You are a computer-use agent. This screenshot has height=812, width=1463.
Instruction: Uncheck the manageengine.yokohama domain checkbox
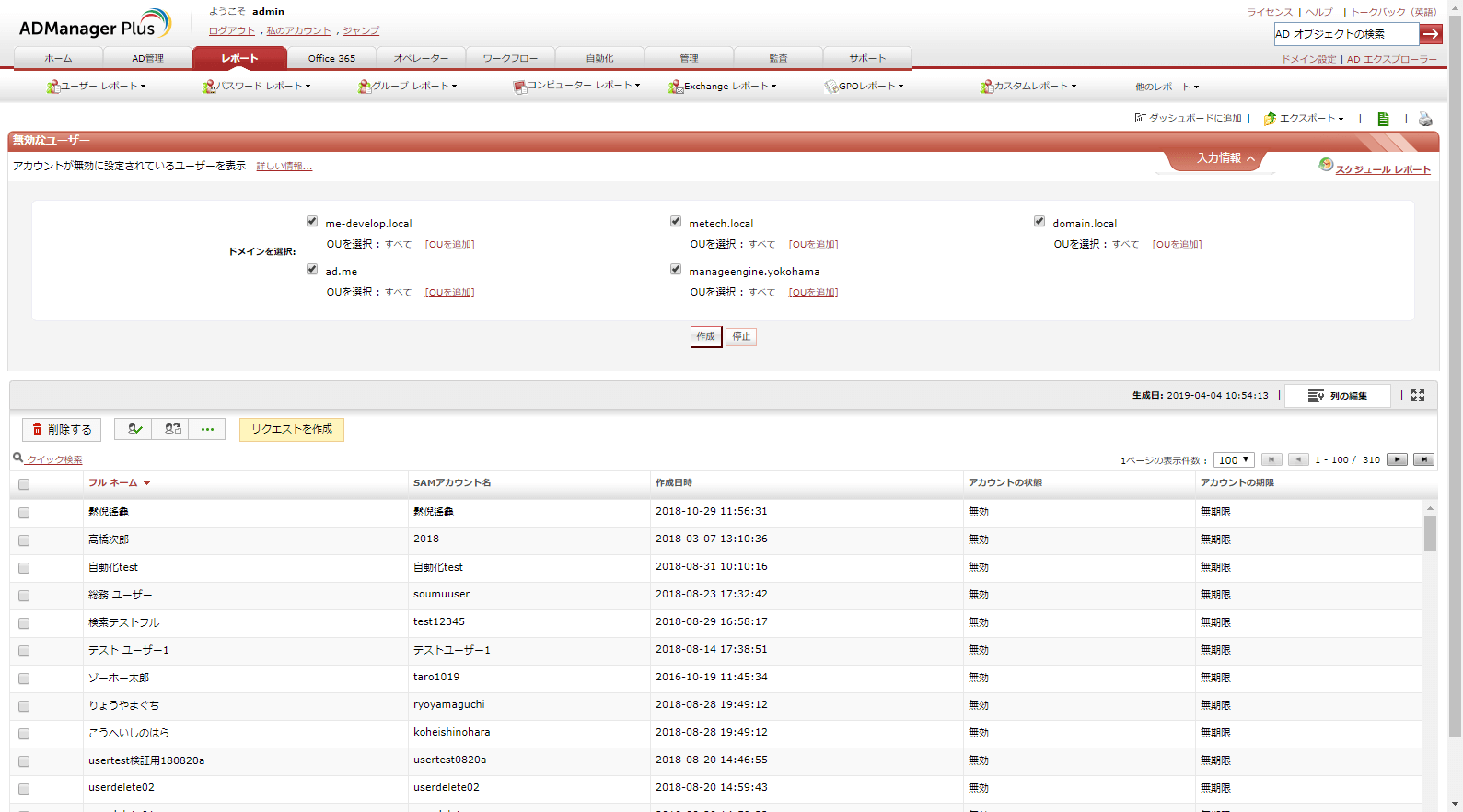point(676,270)
